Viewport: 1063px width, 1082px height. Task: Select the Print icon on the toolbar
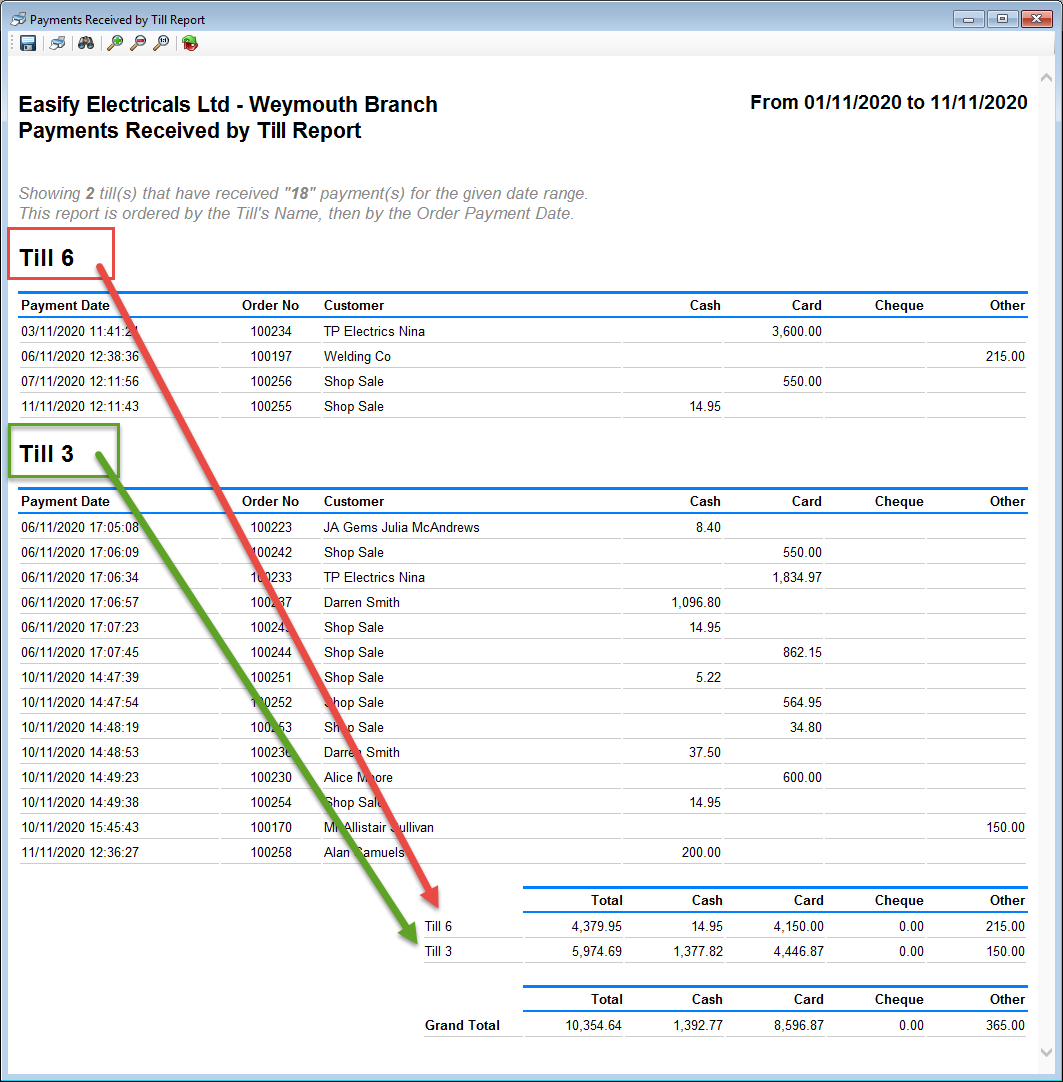coord(57,43)
